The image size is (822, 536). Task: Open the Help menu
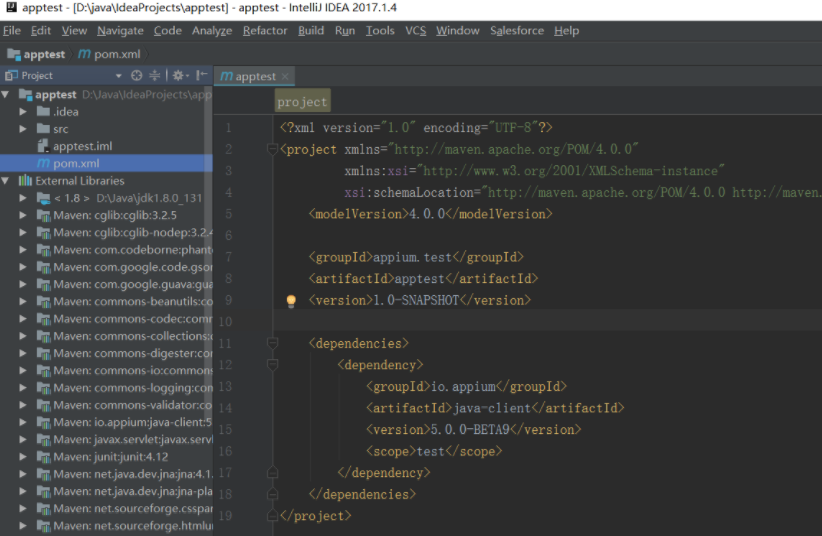tap(566, 31)
